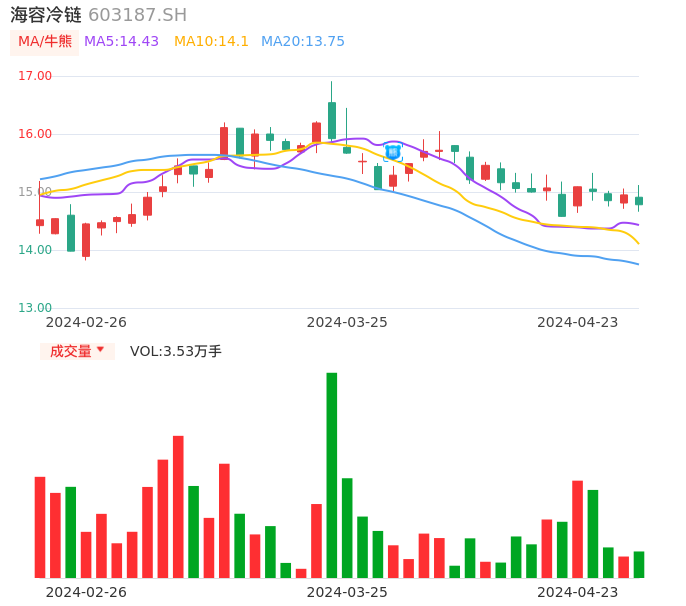Click the tallest green volume bar
This screenshot has height=606, width=686.
pyautogui.click(x=332, y=475)
